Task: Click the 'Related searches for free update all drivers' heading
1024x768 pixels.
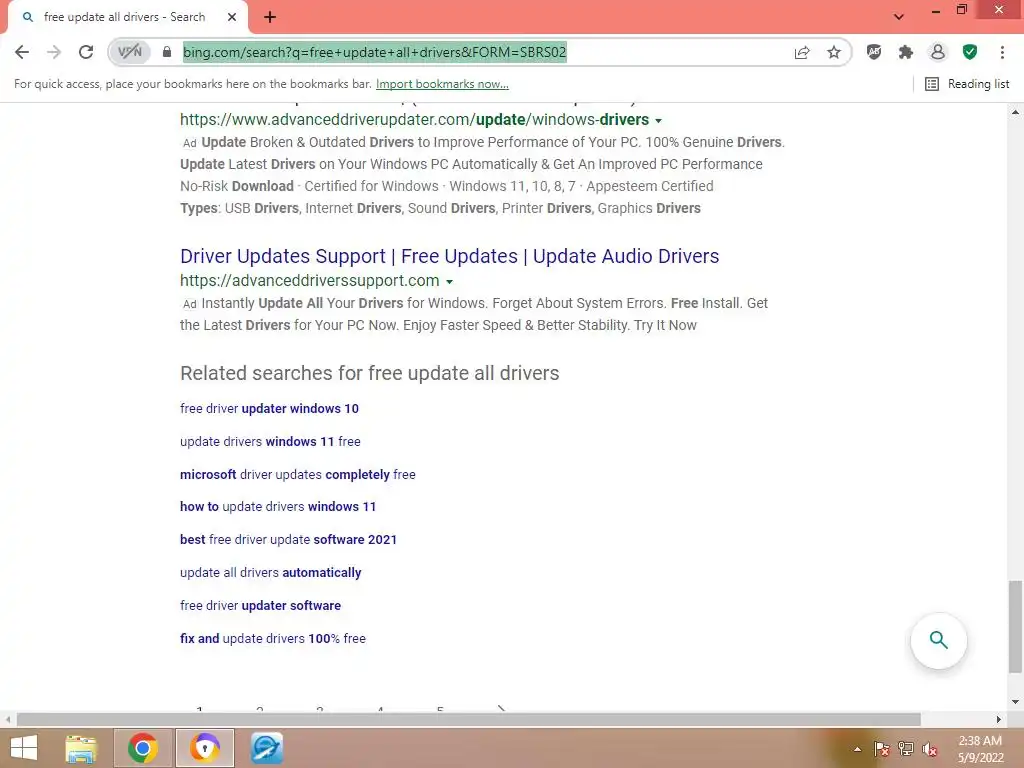Action: tap(370, 373)
